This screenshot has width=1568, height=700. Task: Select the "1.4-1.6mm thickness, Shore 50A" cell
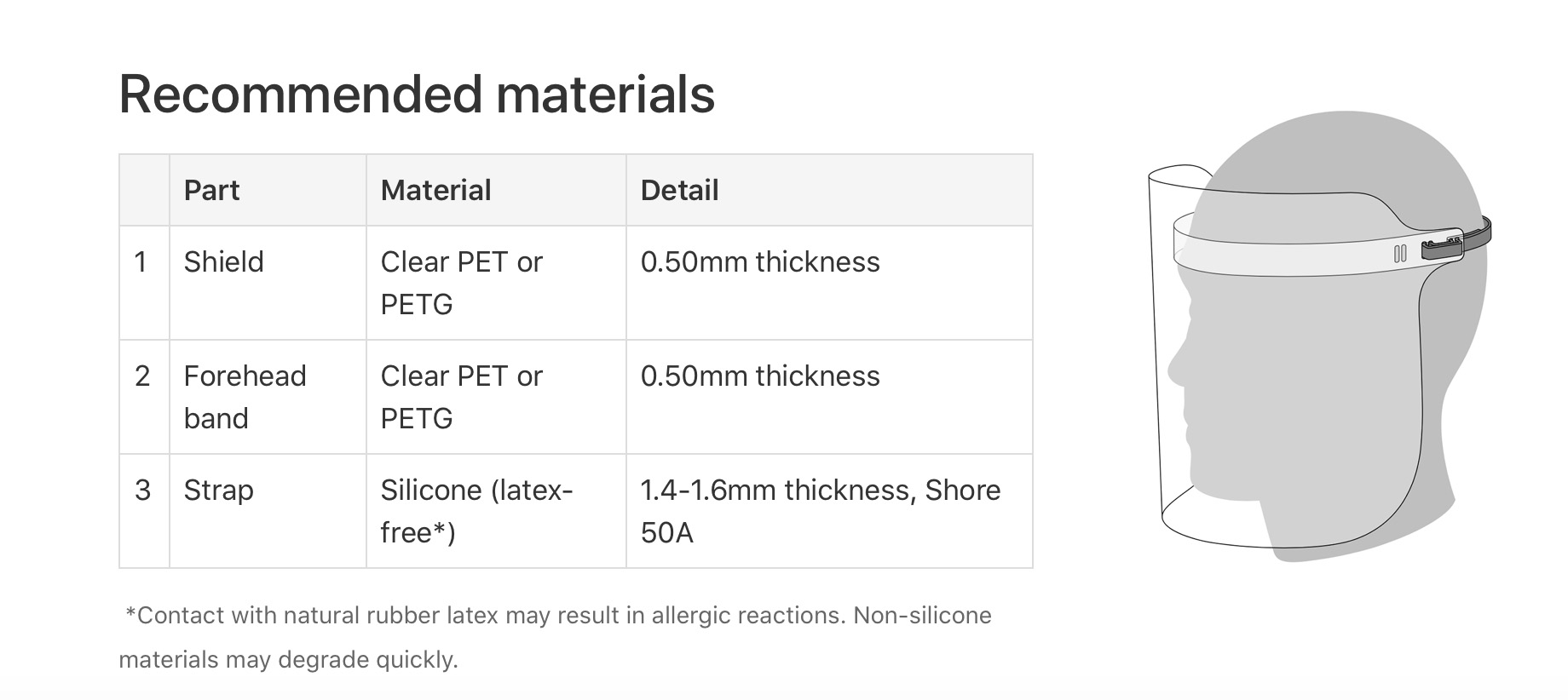point(820,511)
